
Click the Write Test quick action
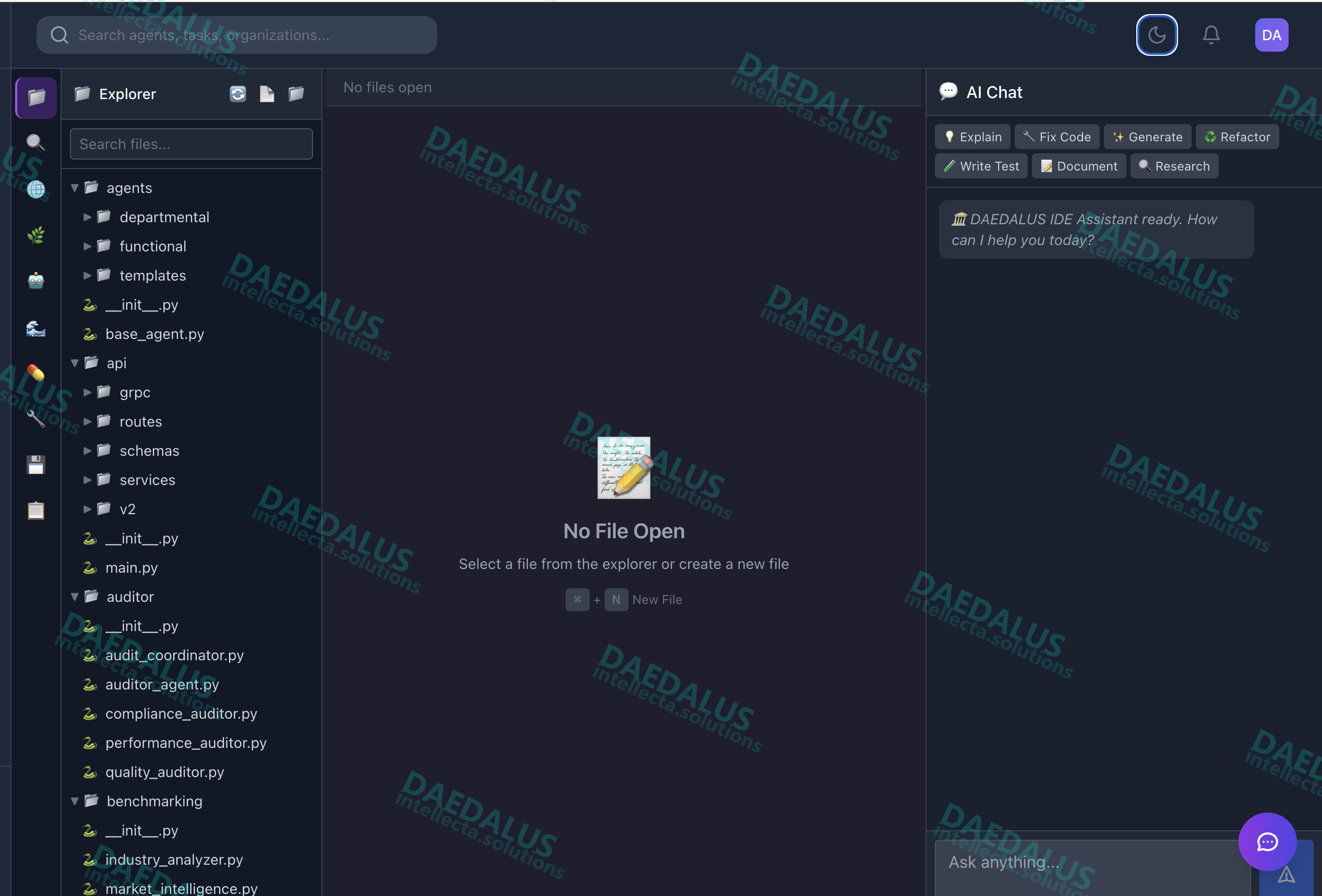point(981,166)
